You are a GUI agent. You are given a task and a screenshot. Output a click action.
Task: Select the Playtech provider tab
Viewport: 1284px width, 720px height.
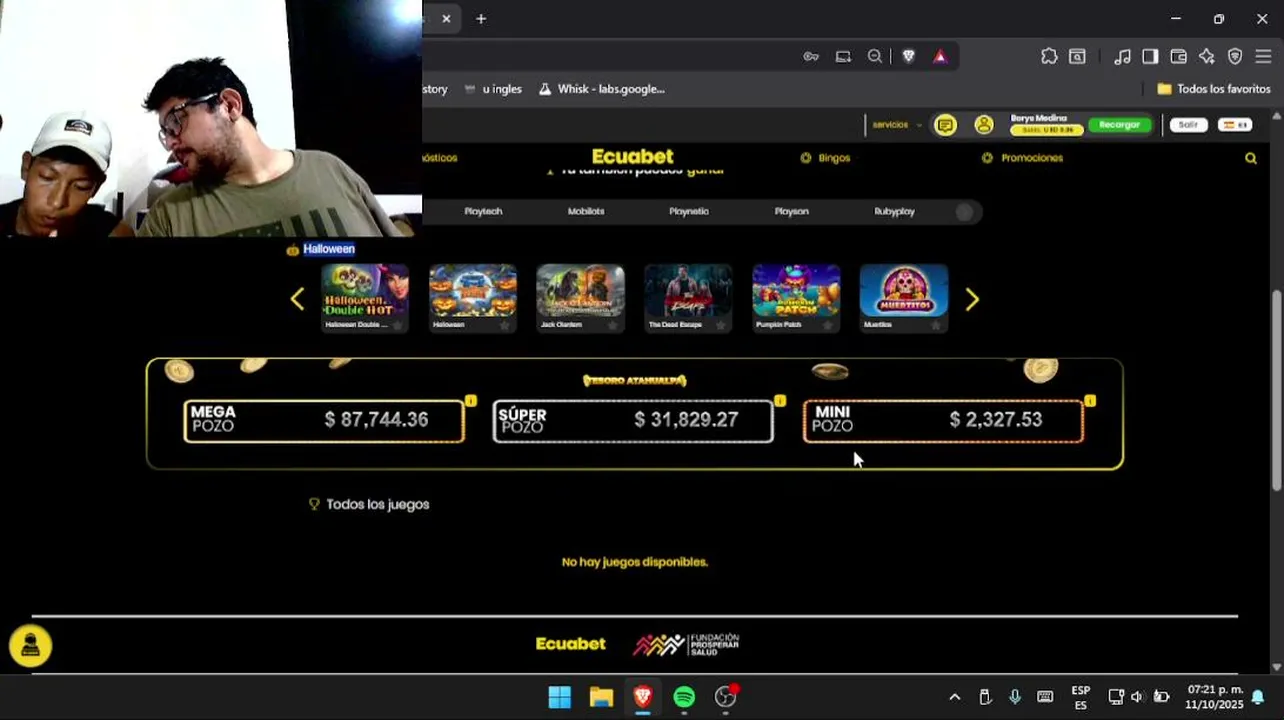(483, 211)
